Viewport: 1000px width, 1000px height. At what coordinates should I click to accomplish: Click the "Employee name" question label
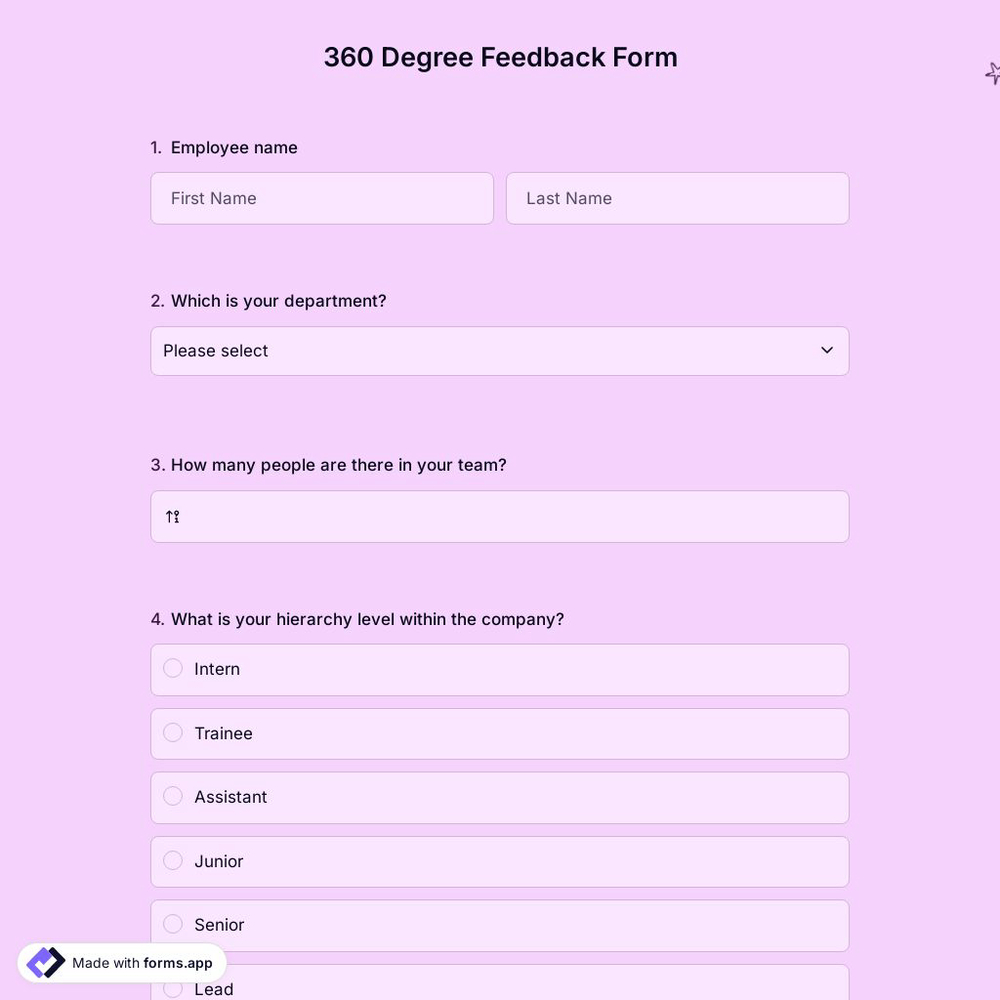pyautogui.click(x=233, y=147)
